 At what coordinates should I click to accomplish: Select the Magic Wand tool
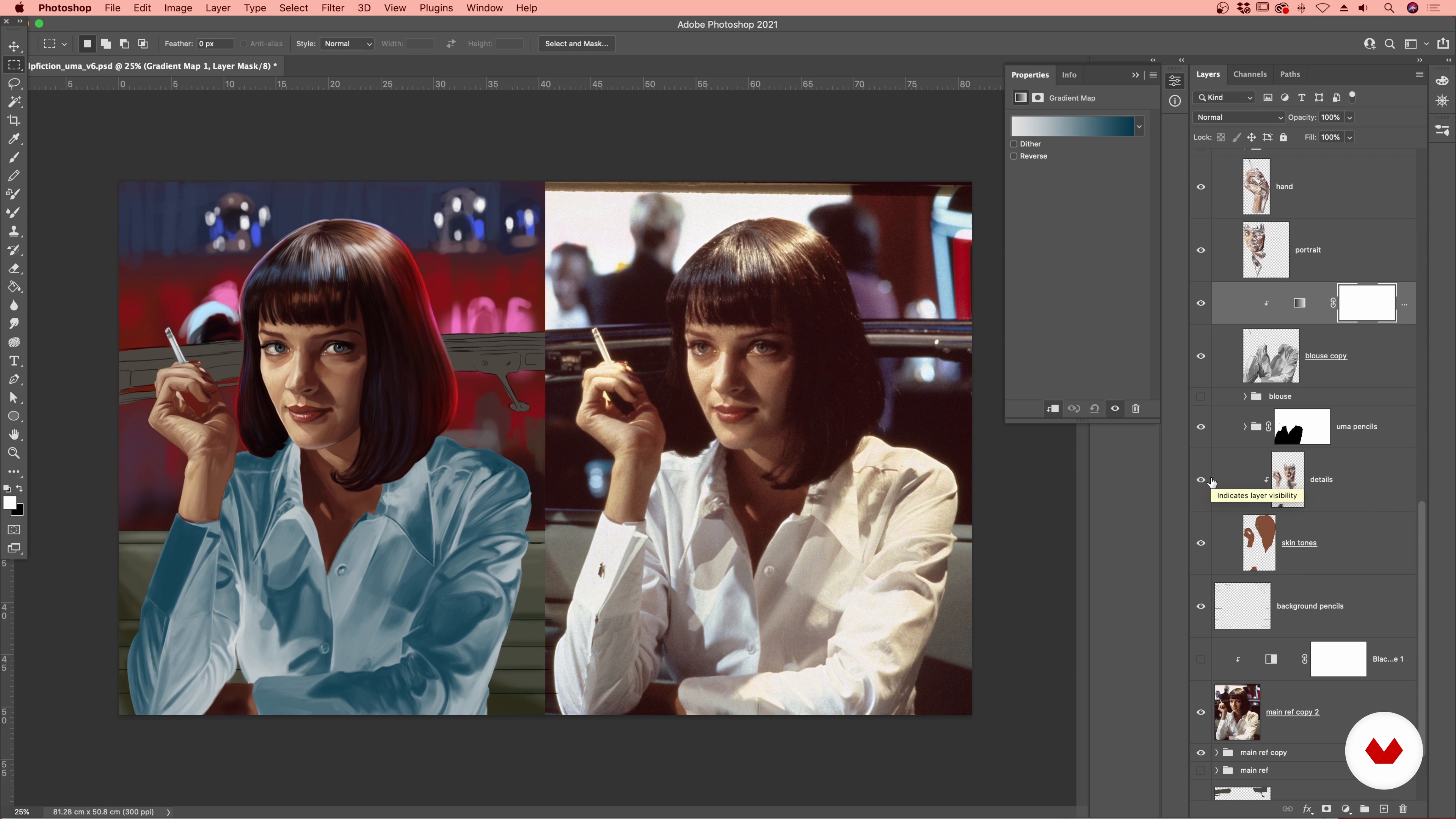pos(14,102)
